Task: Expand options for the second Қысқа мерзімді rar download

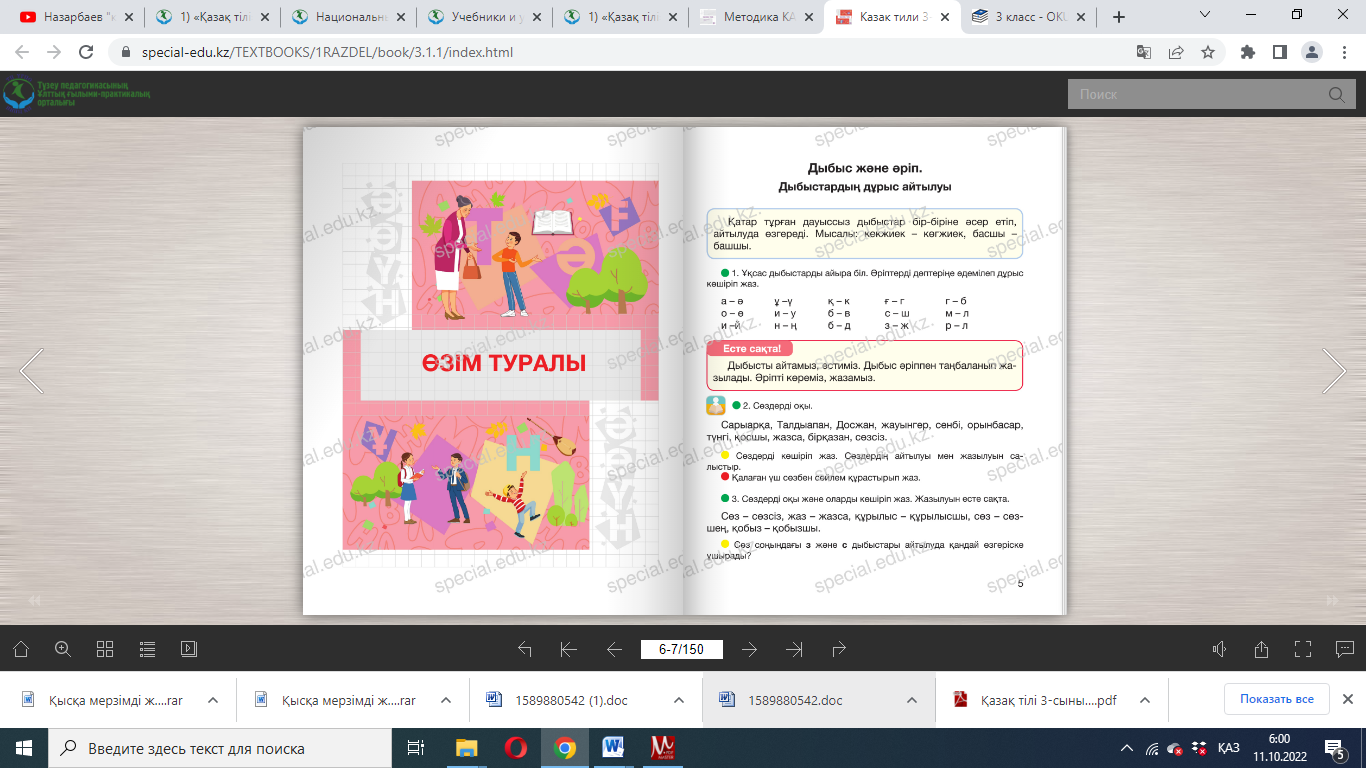Action: click(445, 700)
